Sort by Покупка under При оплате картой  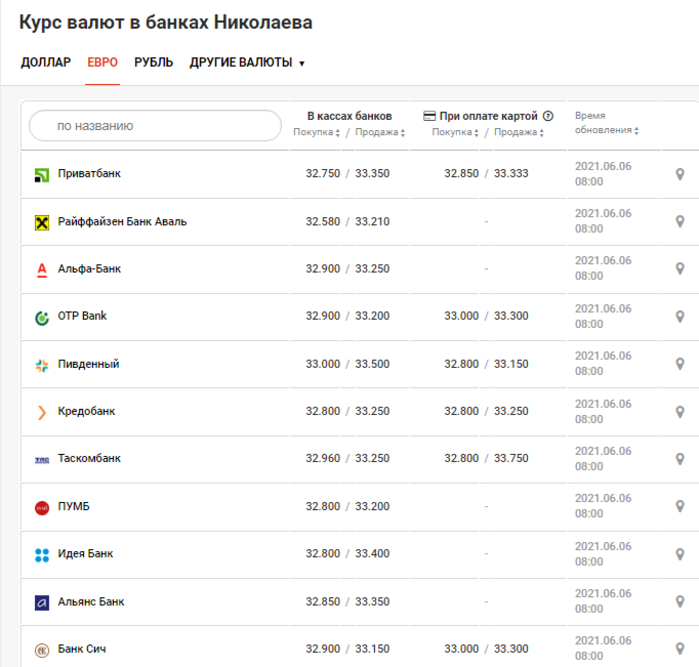pos(455,132)
